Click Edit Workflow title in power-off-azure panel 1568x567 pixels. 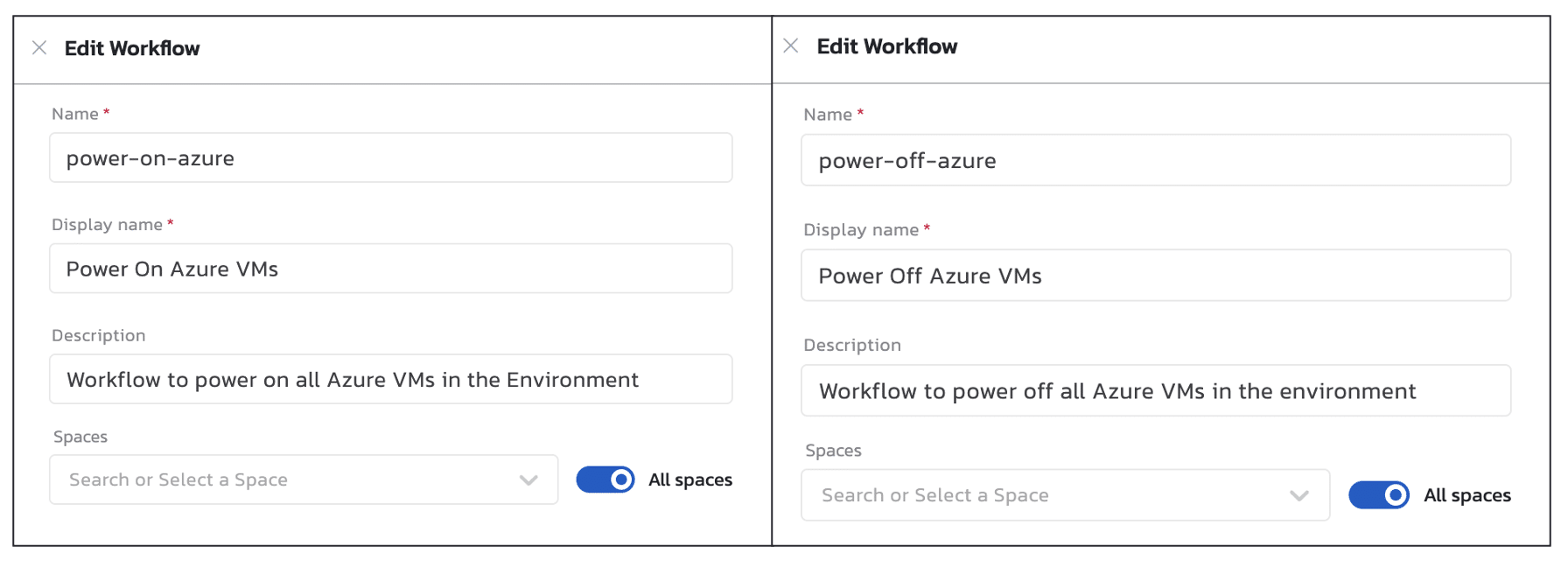click(x=887, y=46)
